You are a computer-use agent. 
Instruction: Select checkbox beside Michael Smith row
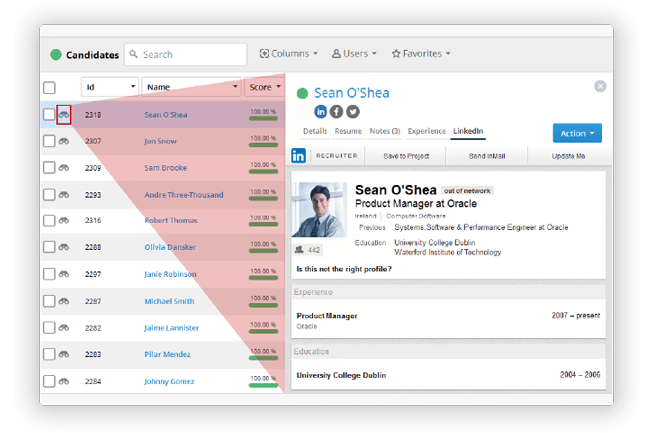click(x=49, y=301)
